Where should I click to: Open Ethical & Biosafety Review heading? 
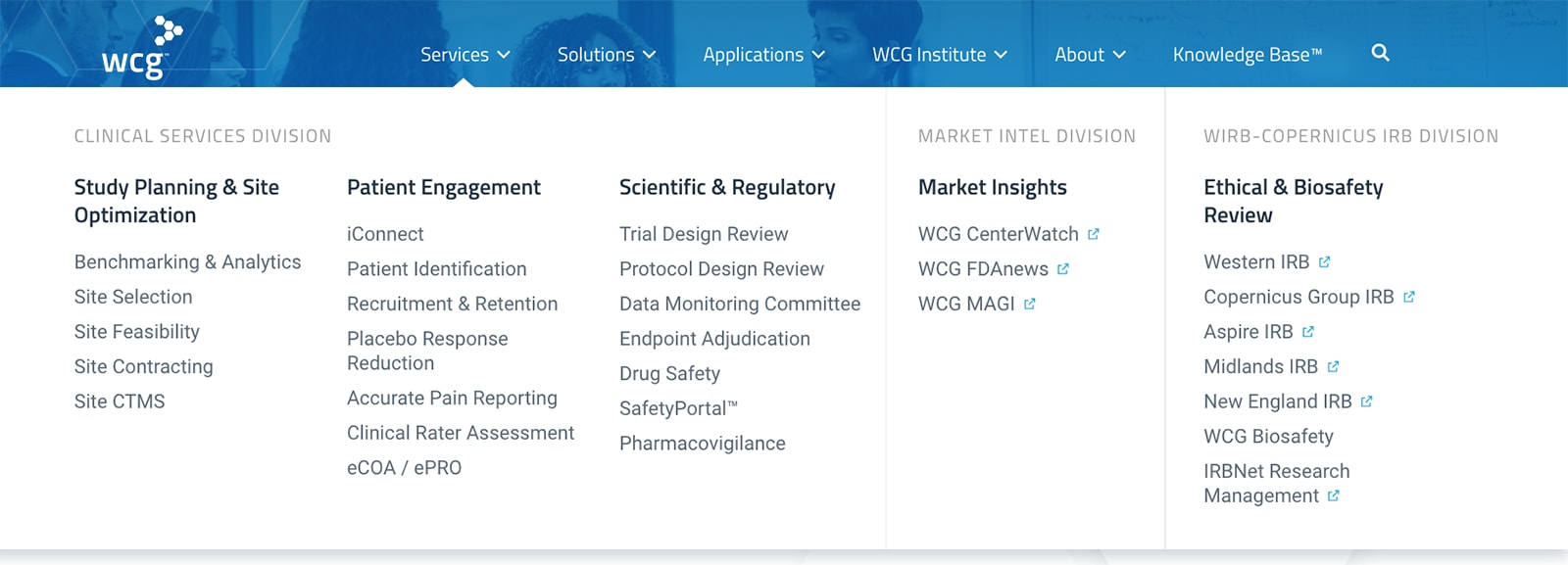coord(1294,201)
